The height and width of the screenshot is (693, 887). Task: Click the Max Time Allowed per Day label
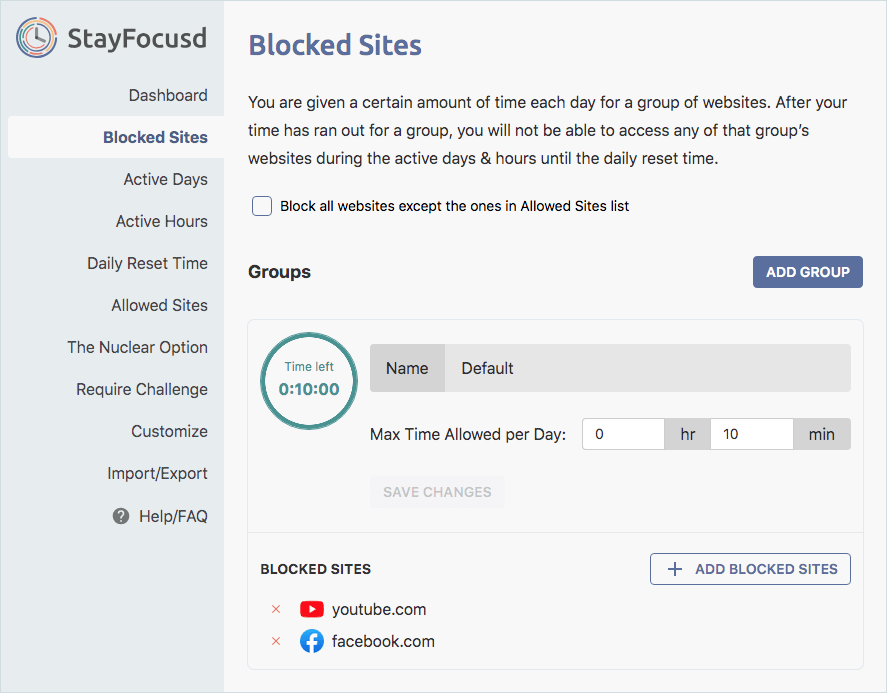point(468,434)
